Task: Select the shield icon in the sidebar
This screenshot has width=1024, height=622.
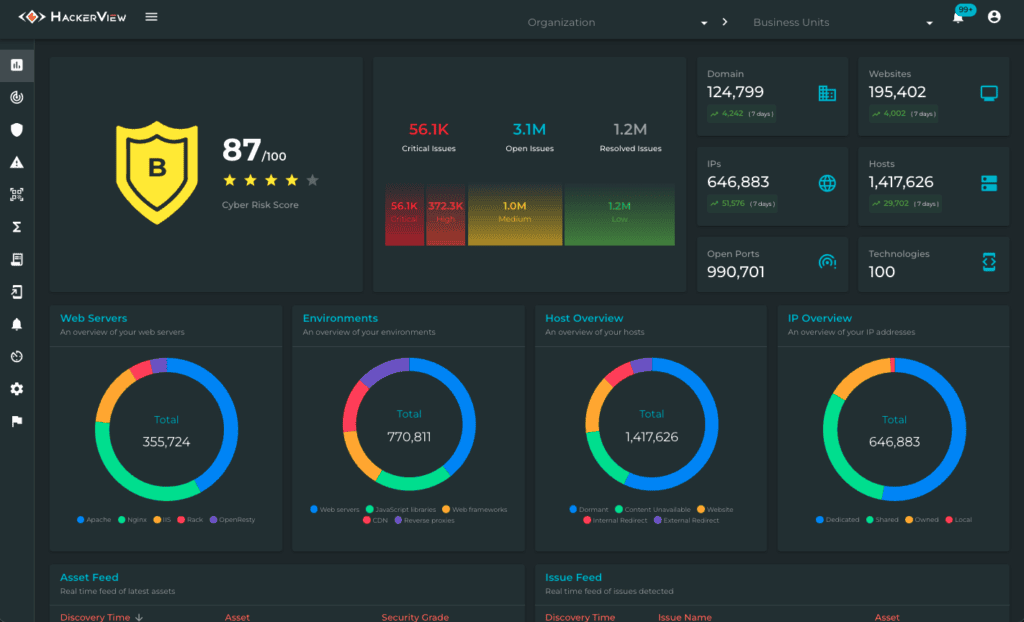Action: (x=17, y=129)
